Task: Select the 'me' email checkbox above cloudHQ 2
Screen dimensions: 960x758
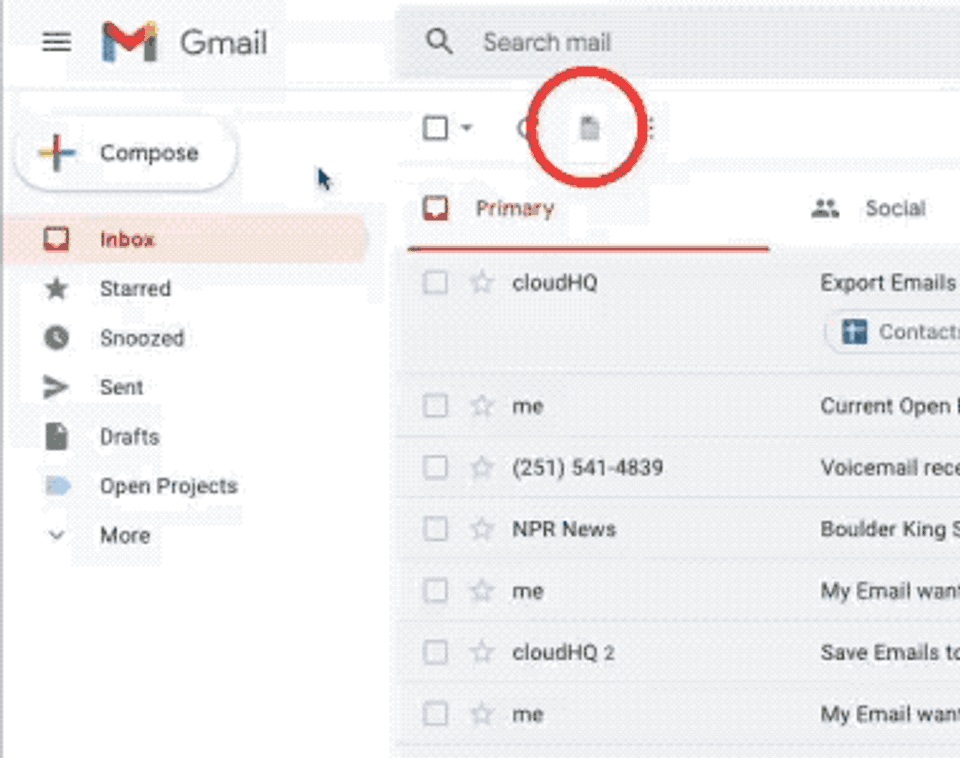Action: pyautogui.click(x=435, y=591)
